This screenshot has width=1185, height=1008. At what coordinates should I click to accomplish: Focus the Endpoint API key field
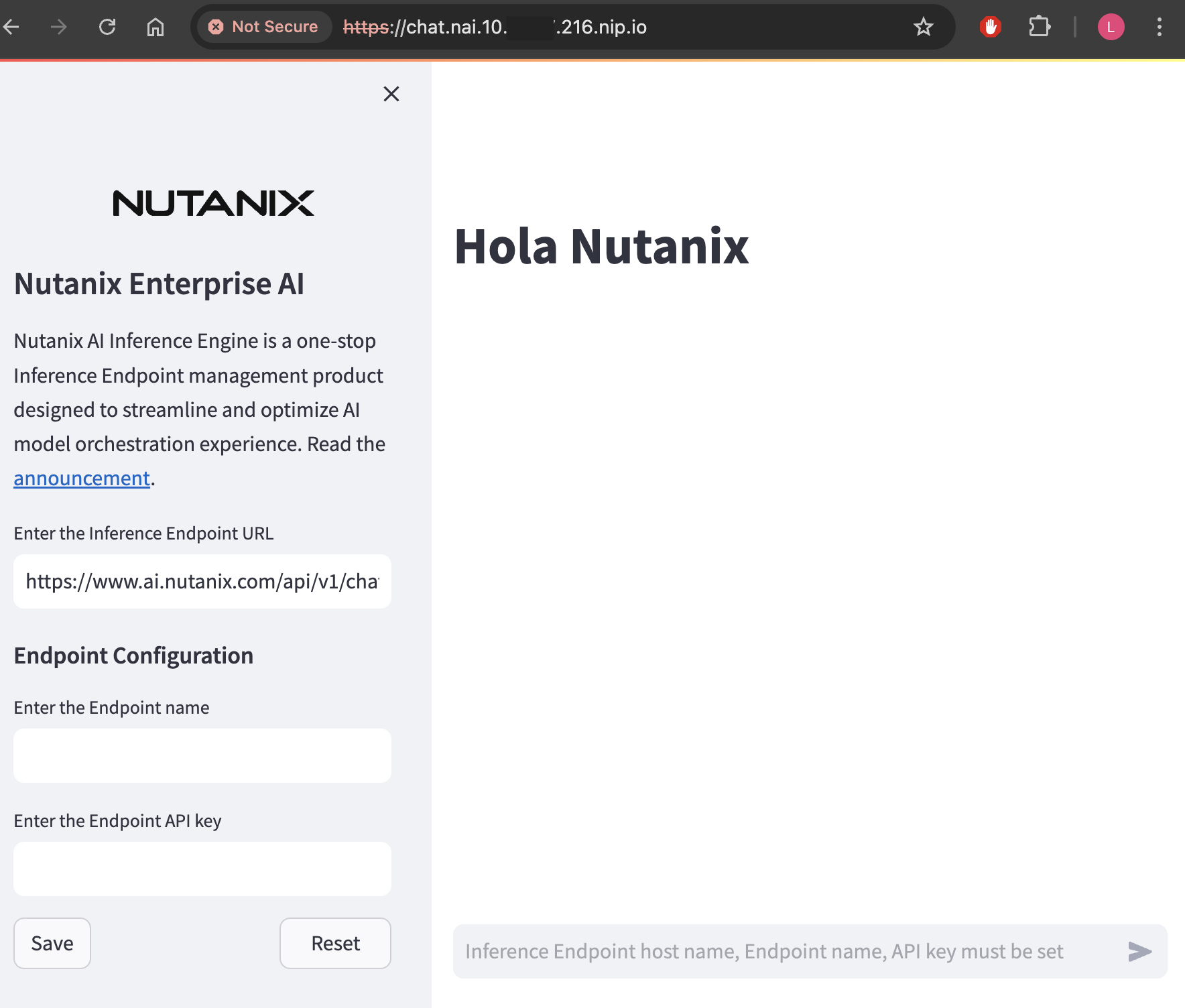coord(202,869)
